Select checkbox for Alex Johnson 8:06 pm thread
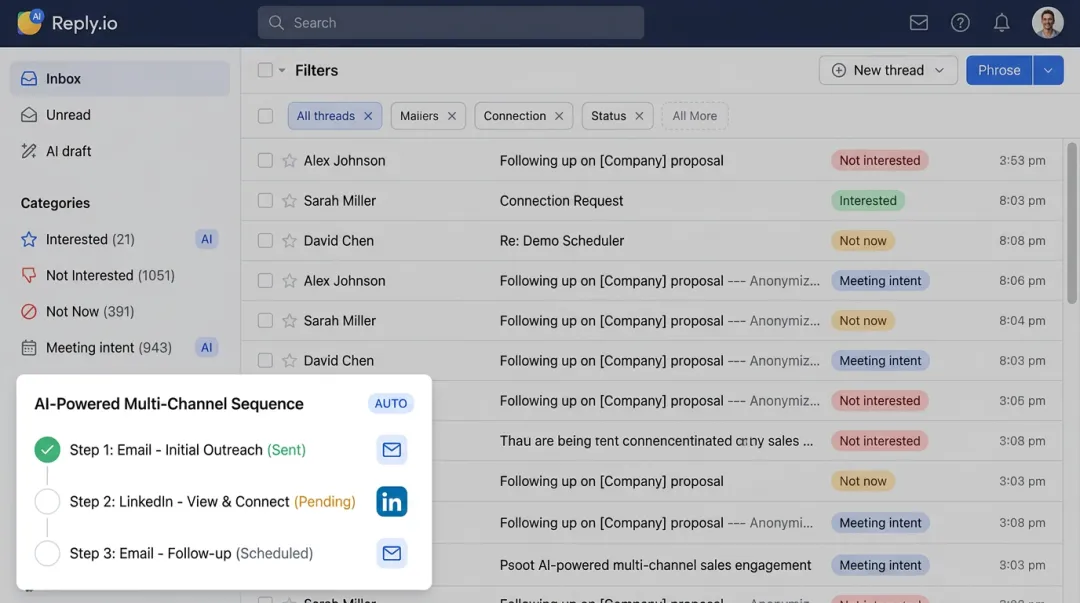The width and height of the screenshot is (1080, 603). [265, 280]
